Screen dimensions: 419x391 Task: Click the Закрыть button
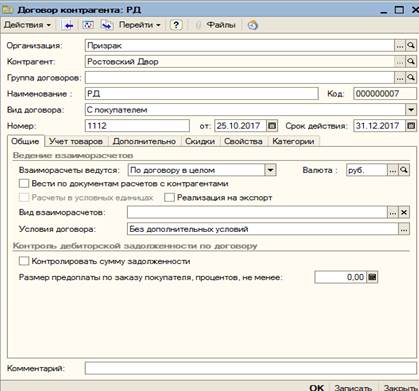pyautogui.click(x=401, y=387)
